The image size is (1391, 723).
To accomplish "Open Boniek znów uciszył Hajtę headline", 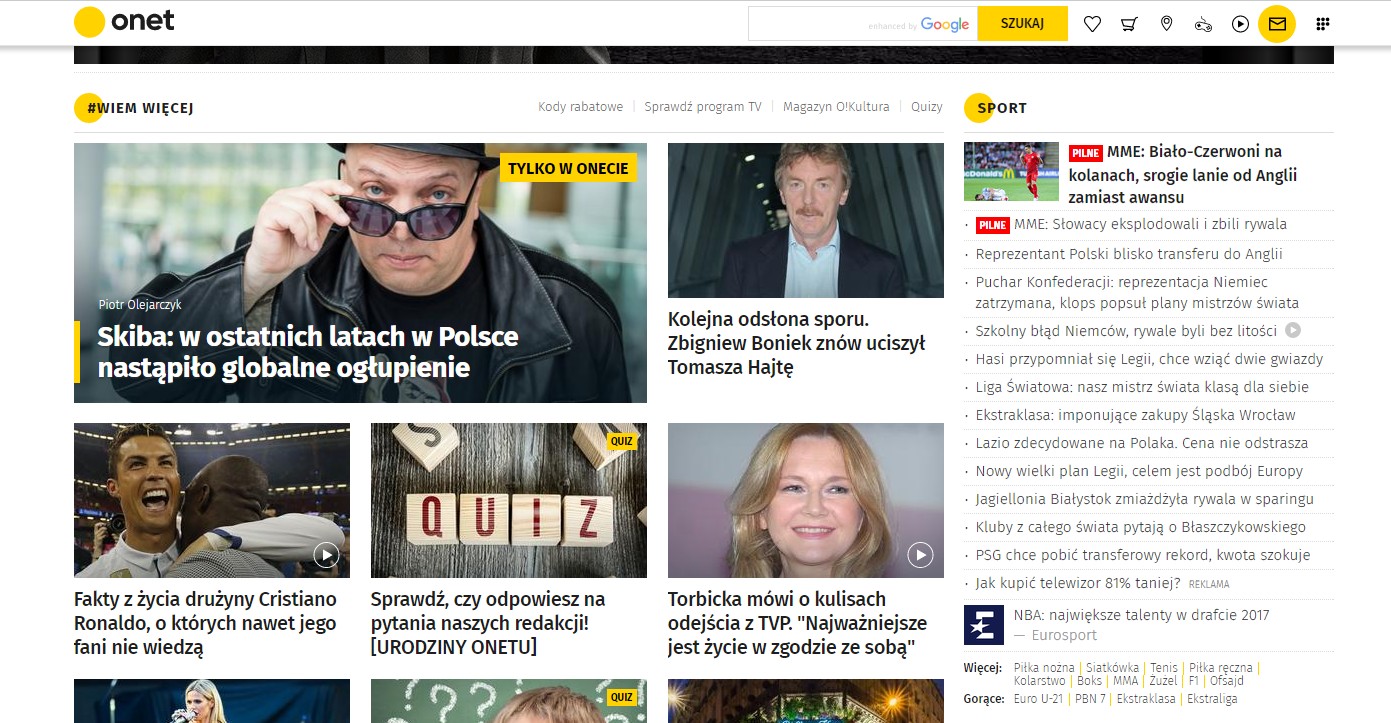I will click(797, 343).
